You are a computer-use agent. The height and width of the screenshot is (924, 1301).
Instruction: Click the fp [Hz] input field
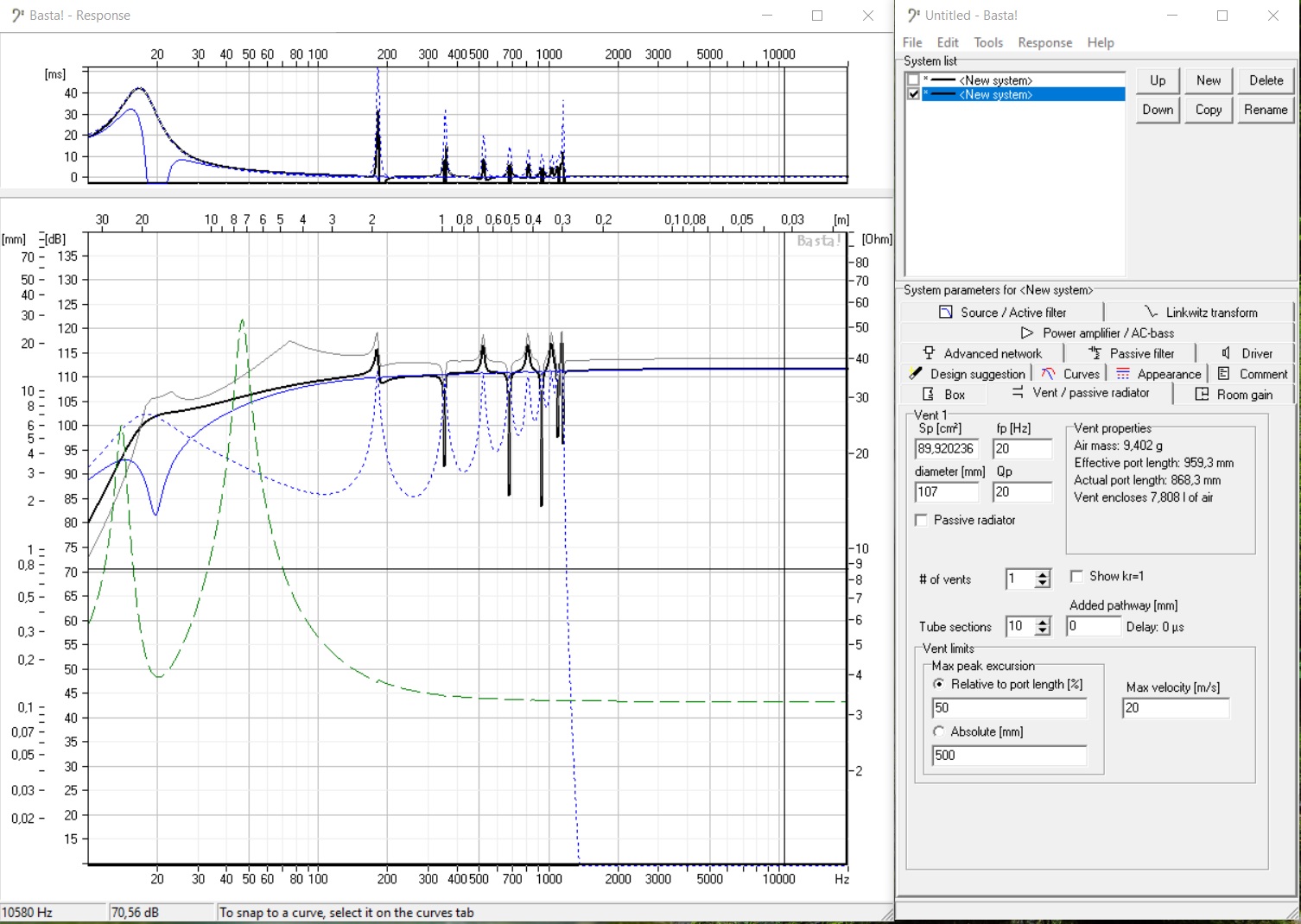(1023, 449)
